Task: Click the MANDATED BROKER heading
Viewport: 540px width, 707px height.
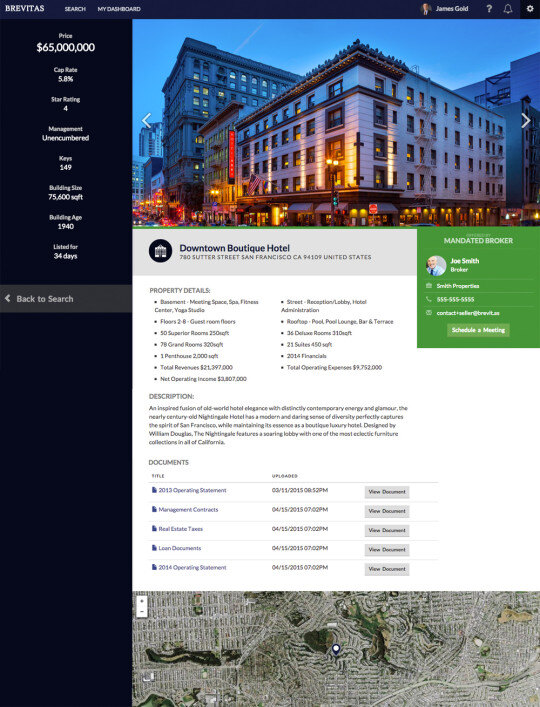Action: (x=478, y=241)
